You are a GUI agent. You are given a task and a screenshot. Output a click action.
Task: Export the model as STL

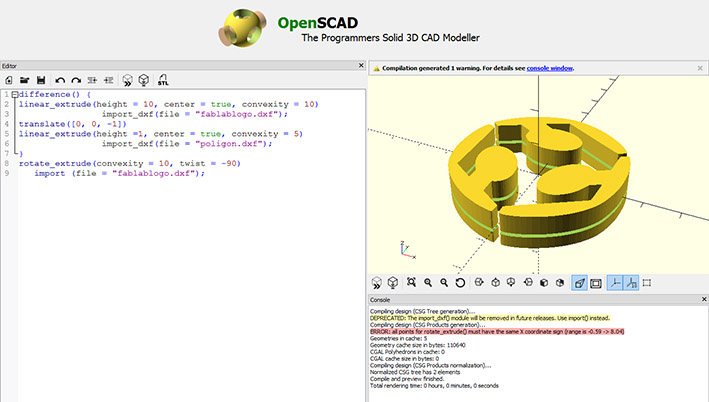(x=163, y=80)
